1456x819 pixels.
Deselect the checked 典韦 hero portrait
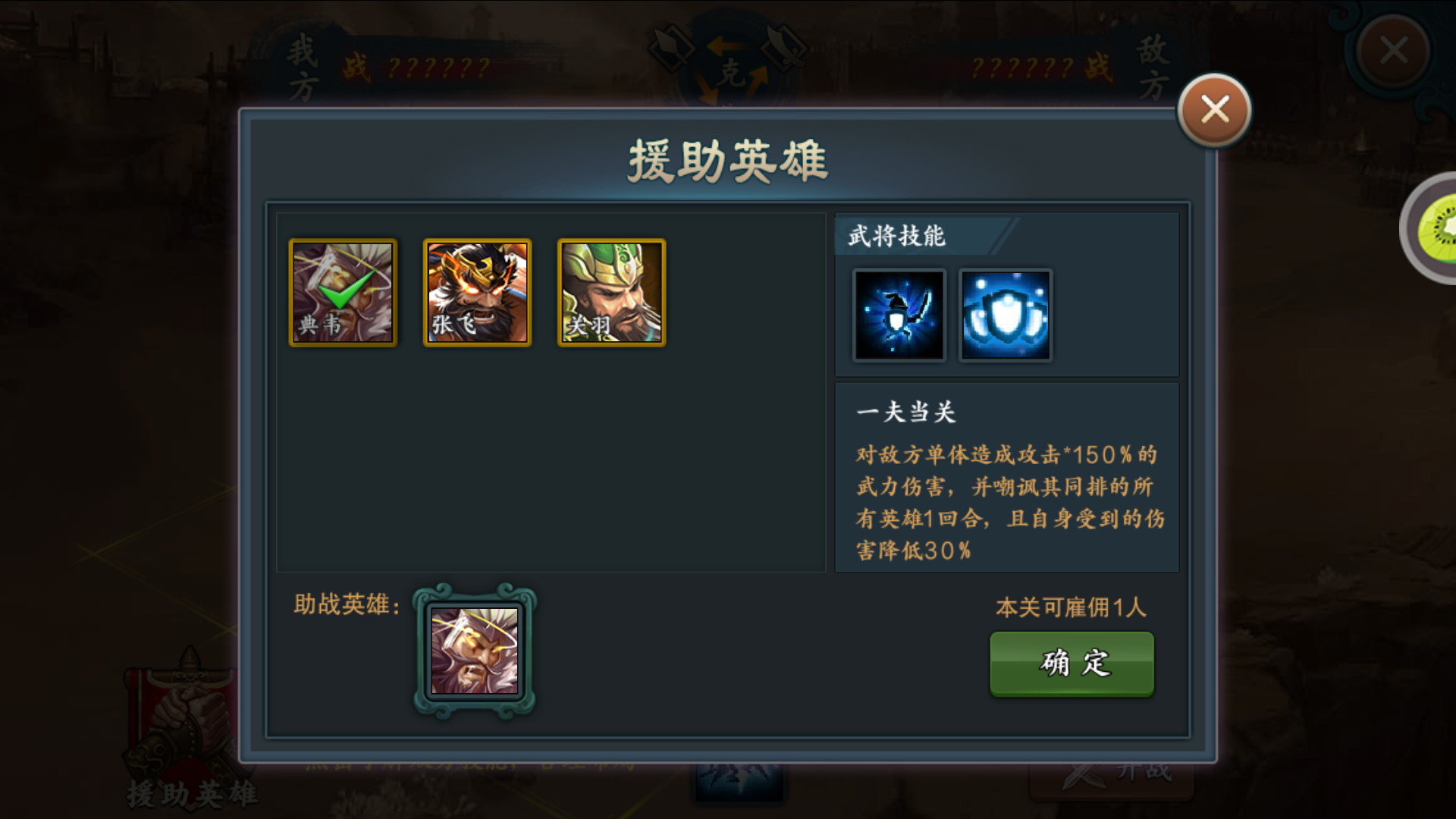tap(343, 293)
